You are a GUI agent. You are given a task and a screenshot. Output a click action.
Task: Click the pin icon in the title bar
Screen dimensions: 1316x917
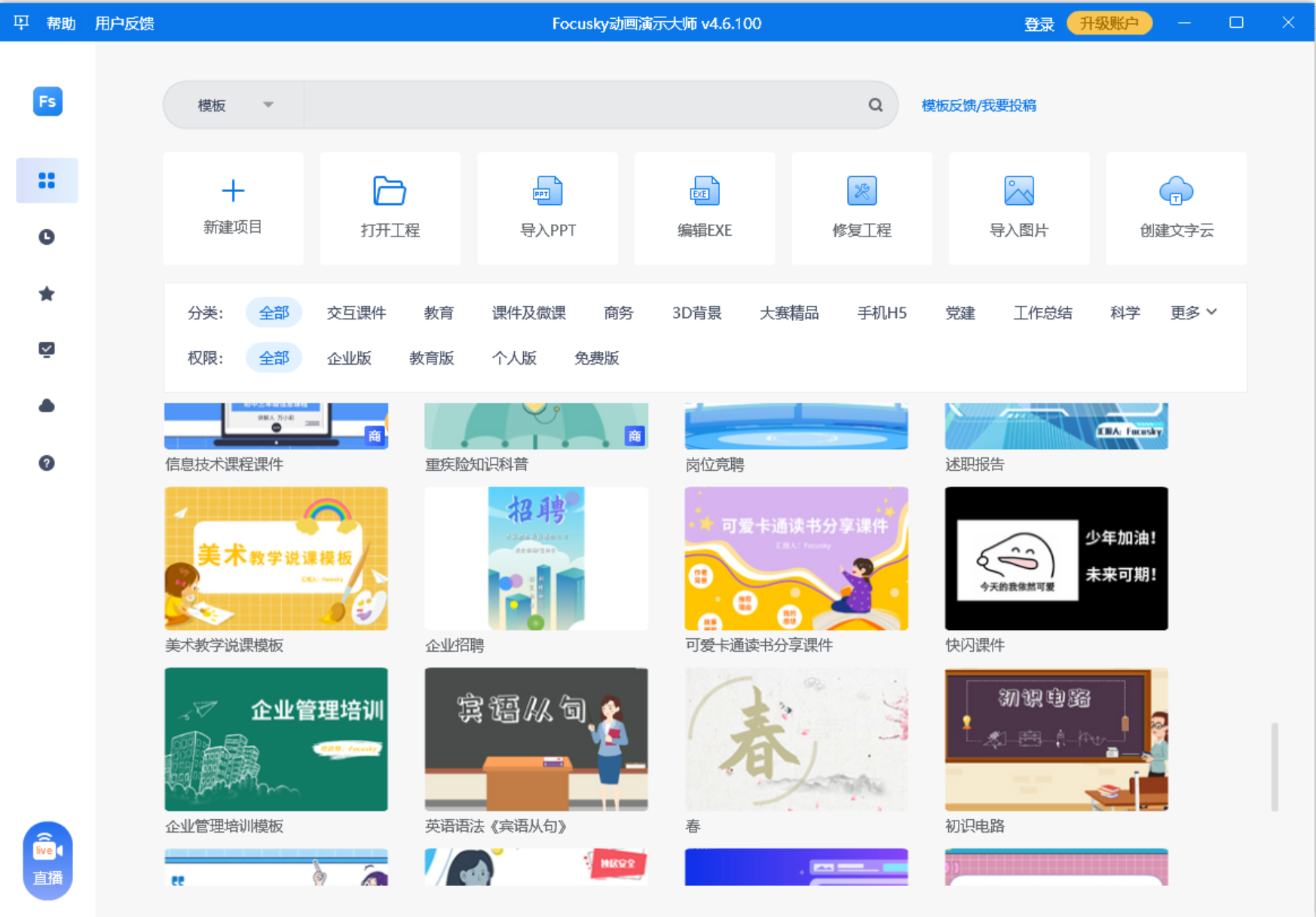[x=21, y=23]
